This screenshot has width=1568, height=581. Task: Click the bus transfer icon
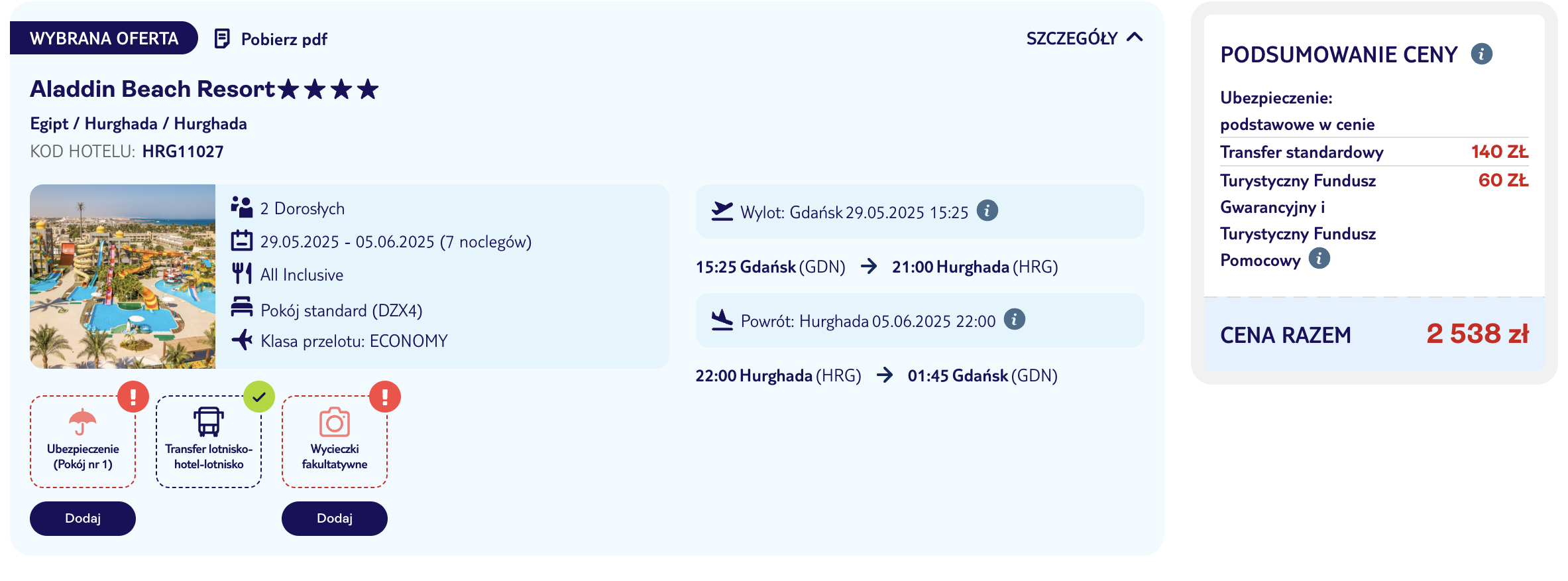tap(209, 422)
